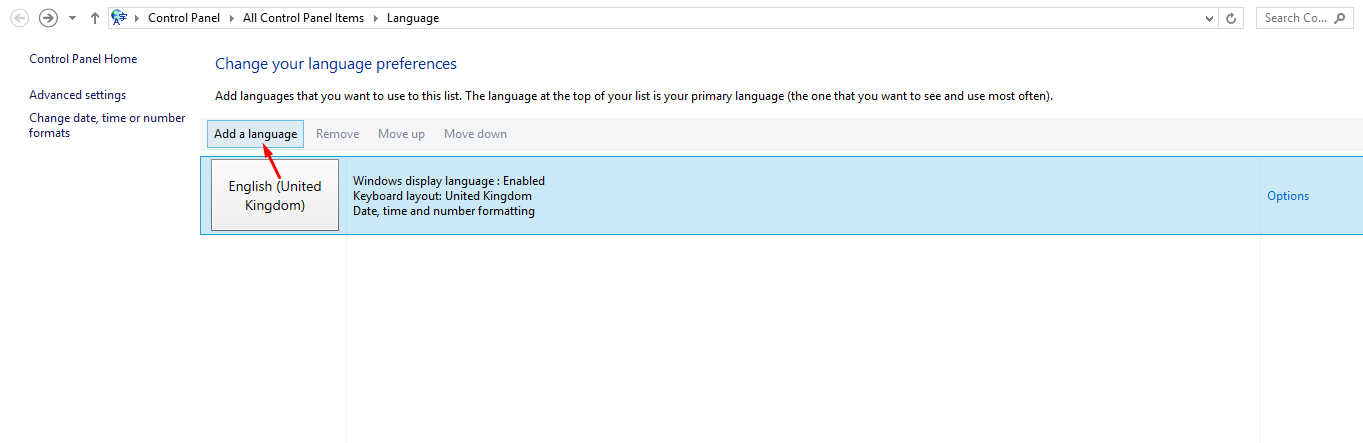Click the Add a language button

click(x=255, y=134)
